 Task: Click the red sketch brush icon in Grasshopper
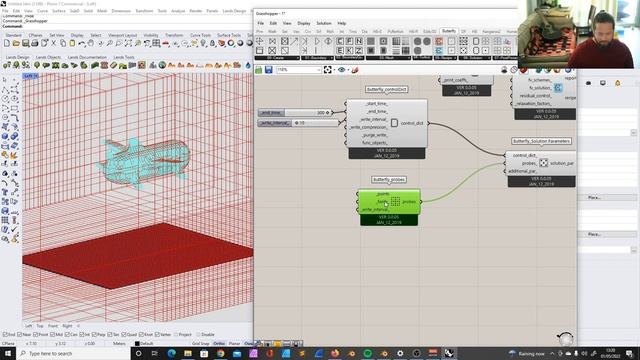pos(355,70)
